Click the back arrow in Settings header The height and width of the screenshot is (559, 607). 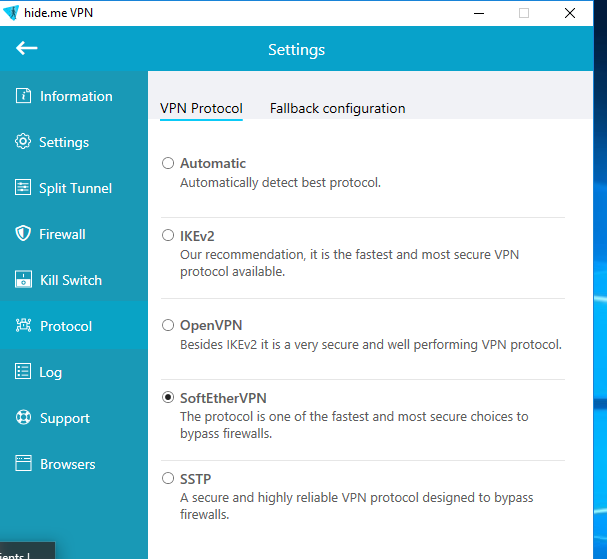click(x=27, y=48)
